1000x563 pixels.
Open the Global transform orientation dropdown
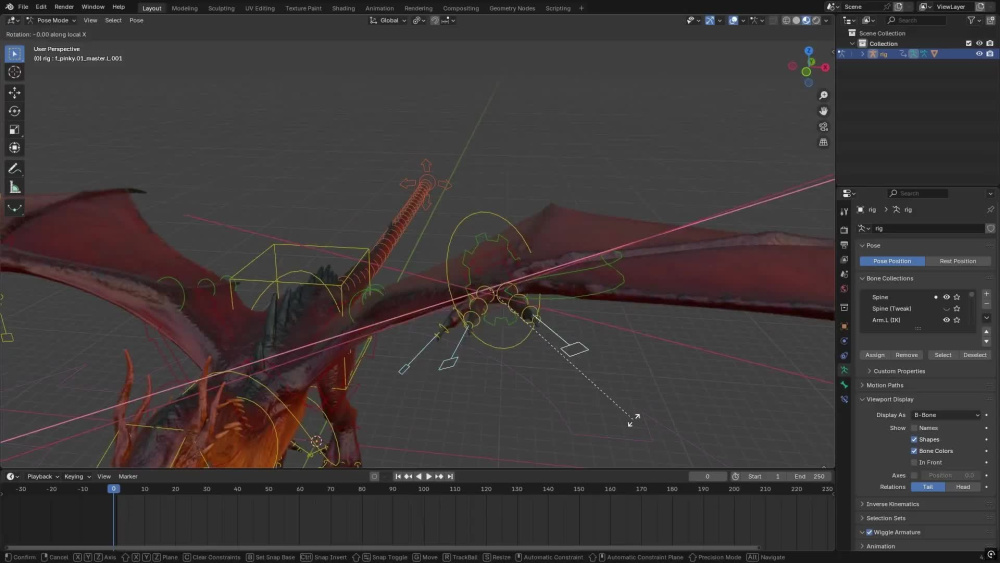(x=388, y=20)
